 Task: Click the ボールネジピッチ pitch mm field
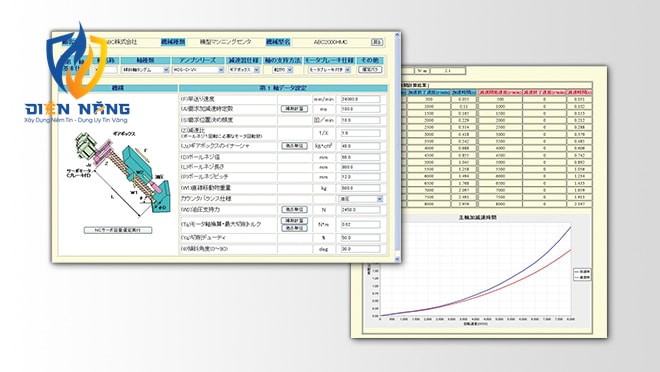pos(360,177)
